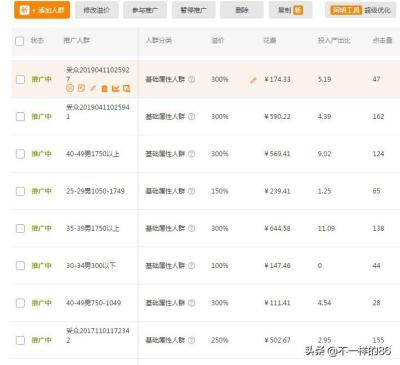400x365 pixels.
Task: Click the 修改溢价 button
Action: coord(97,10)
